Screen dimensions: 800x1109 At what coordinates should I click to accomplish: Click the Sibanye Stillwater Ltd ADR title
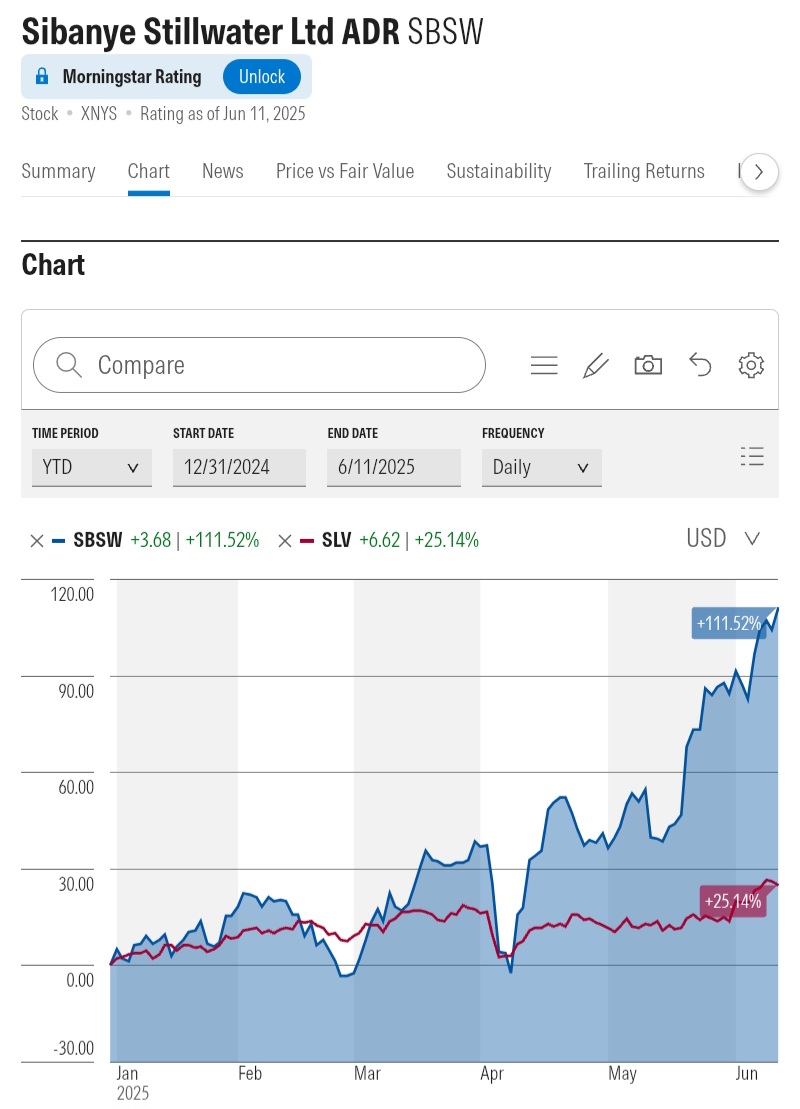point(211,32)
